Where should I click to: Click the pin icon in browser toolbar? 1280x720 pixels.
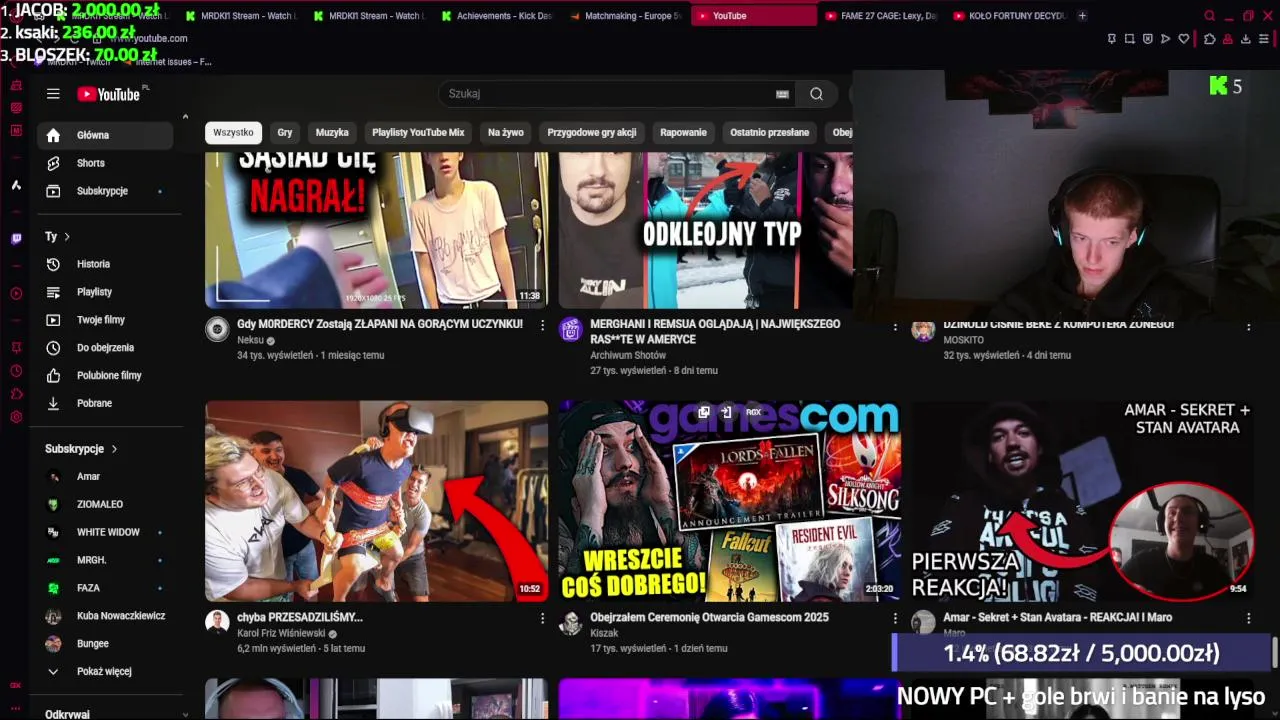coord(1112,39)
